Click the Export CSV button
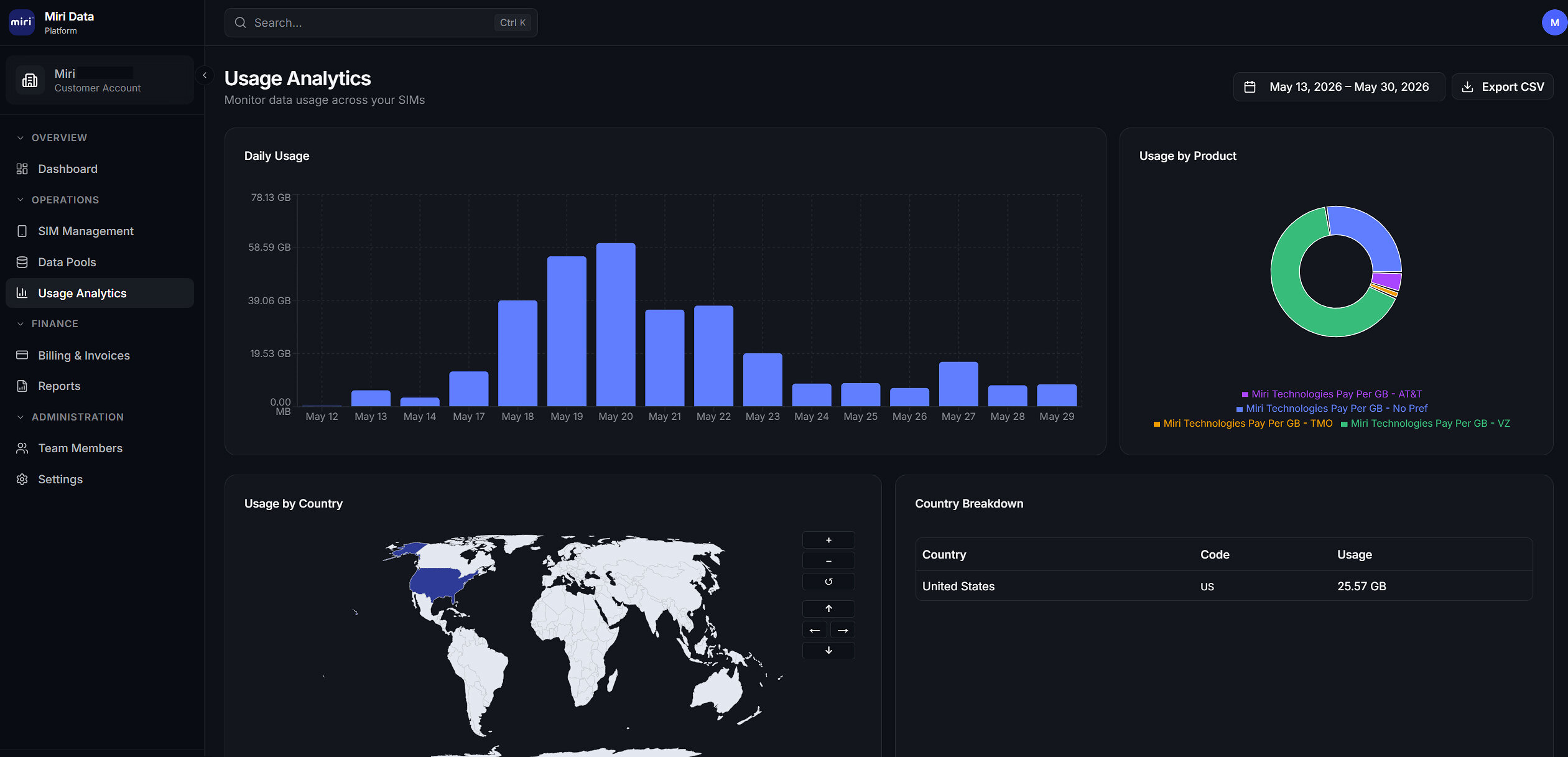The height and width of the screenshot is (757, 1568). coord(1502,86)
